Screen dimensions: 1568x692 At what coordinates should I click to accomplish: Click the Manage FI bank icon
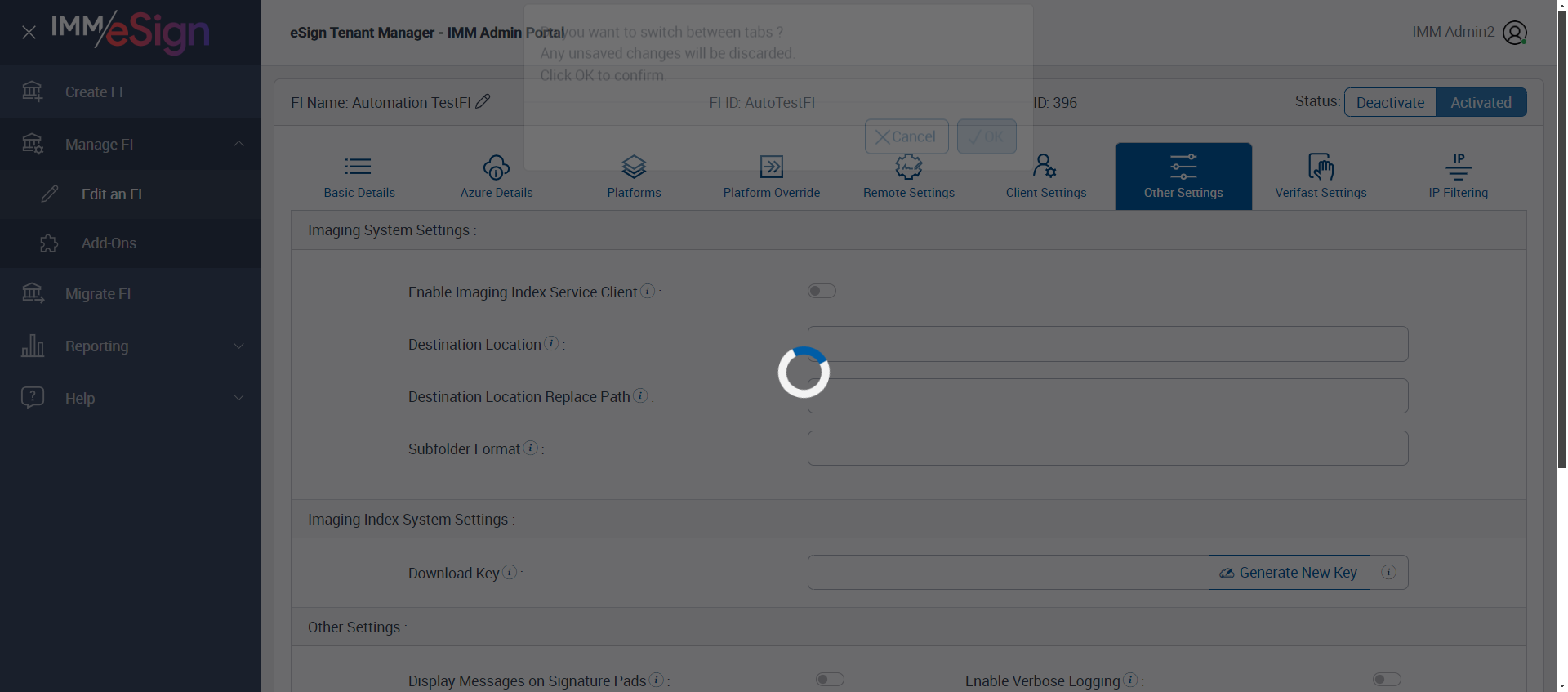pos(33,144)
